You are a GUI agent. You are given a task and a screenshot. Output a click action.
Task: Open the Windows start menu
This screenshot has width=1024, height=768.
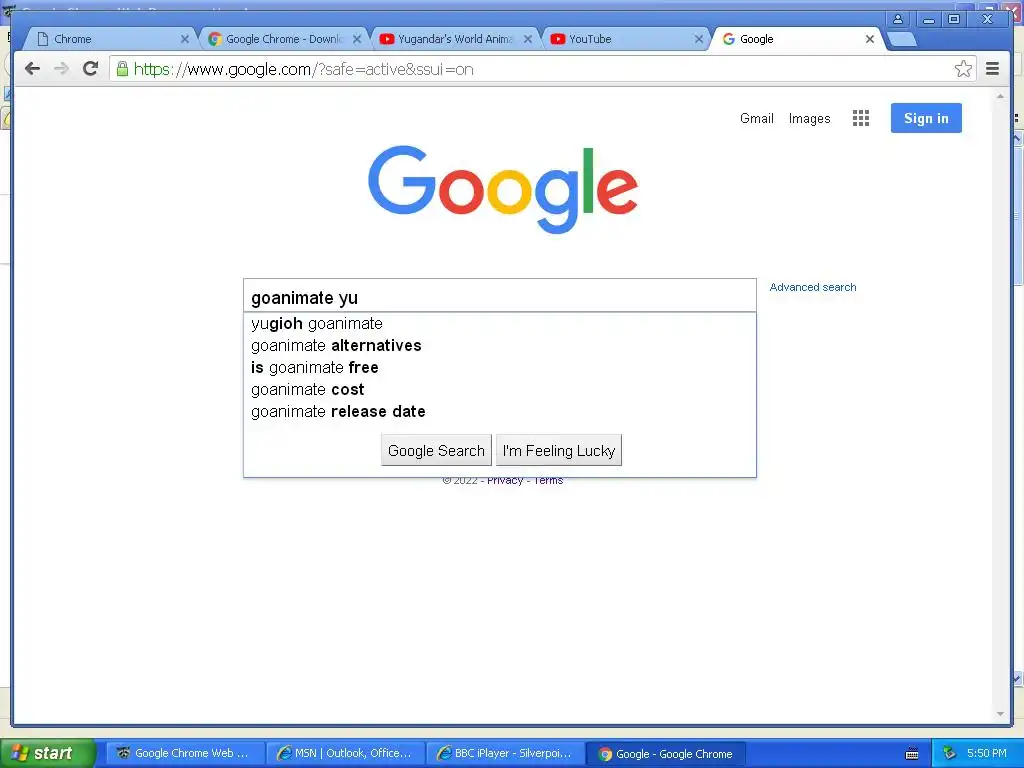pyautogui.click(x=48, y=753)
